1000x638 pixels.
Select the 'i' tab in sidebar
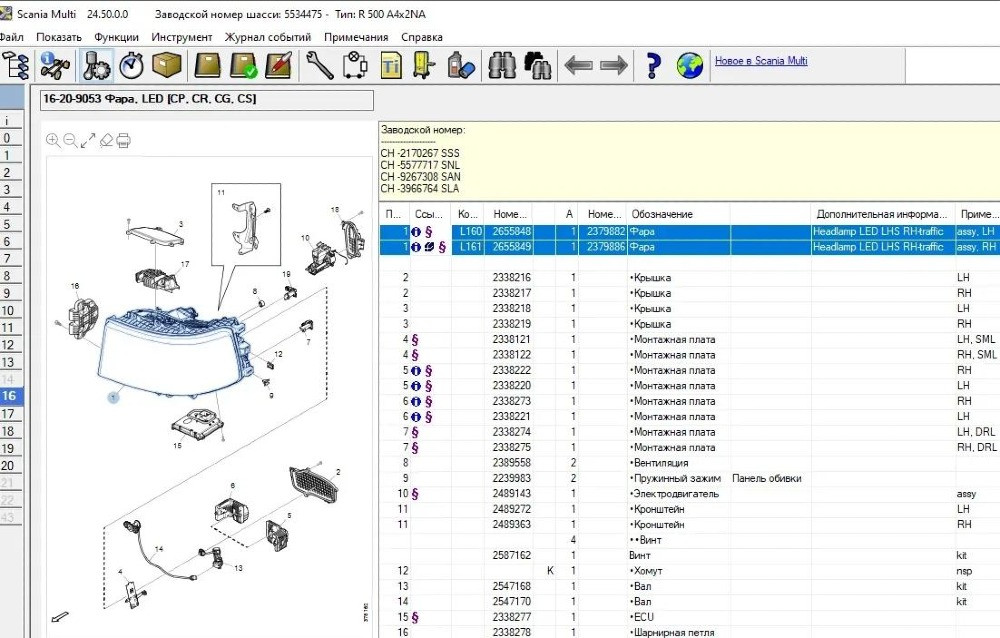click(x=11, y=121)
